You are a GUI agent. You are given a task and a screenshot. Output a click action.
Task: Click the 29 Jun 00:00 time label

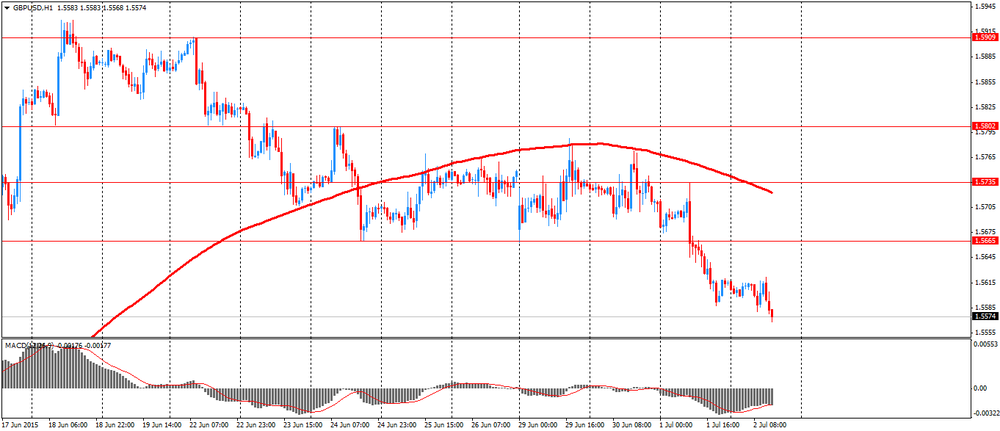tap(539, 424)
